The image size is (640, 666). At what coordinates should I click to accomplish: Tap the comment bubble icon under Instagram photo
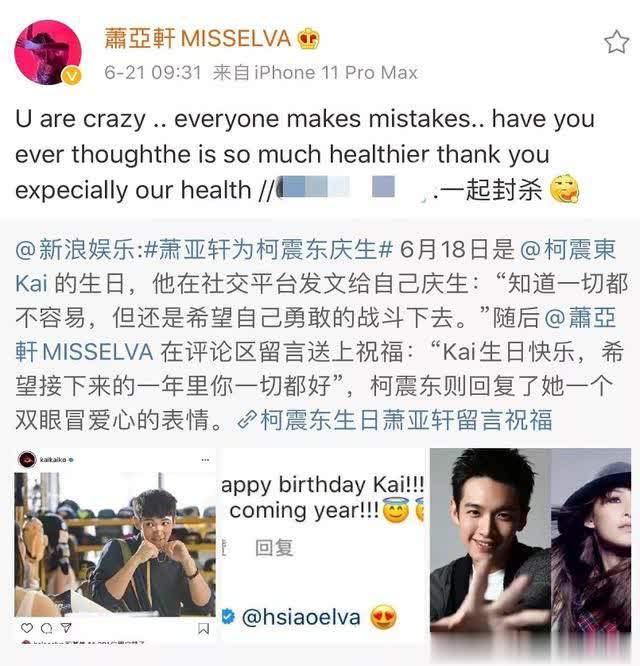click(46, 628)
